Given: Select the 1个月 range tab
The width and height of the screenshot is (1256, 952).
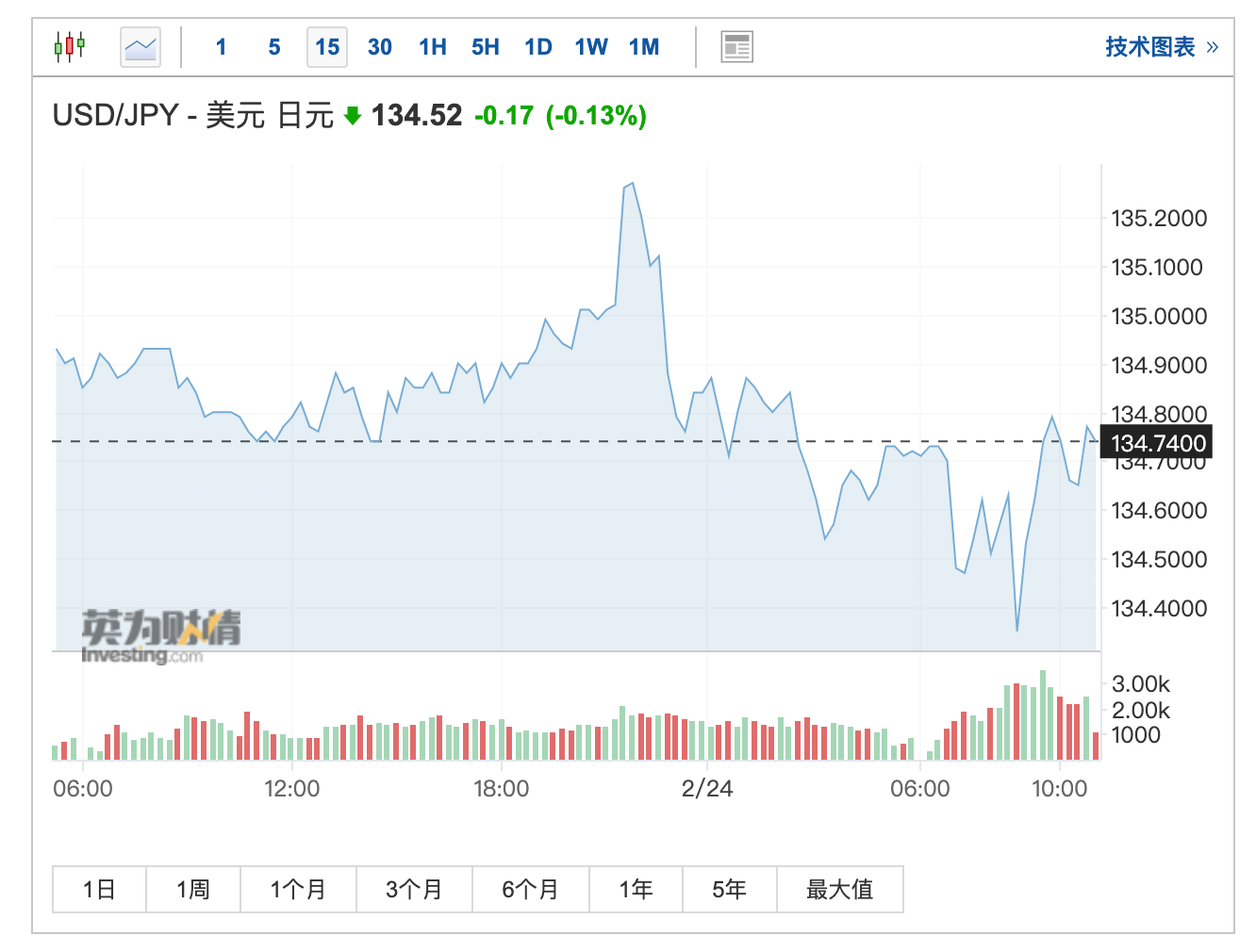Looking at the screenshot, I should coord(298,890).
